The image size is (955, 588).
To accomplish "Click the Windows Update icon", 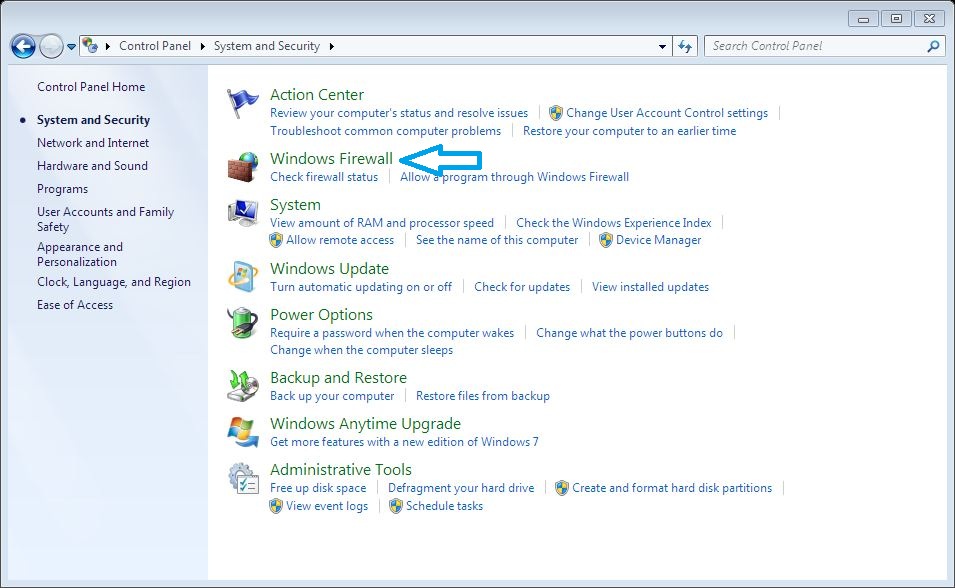I will pos(242,276).
